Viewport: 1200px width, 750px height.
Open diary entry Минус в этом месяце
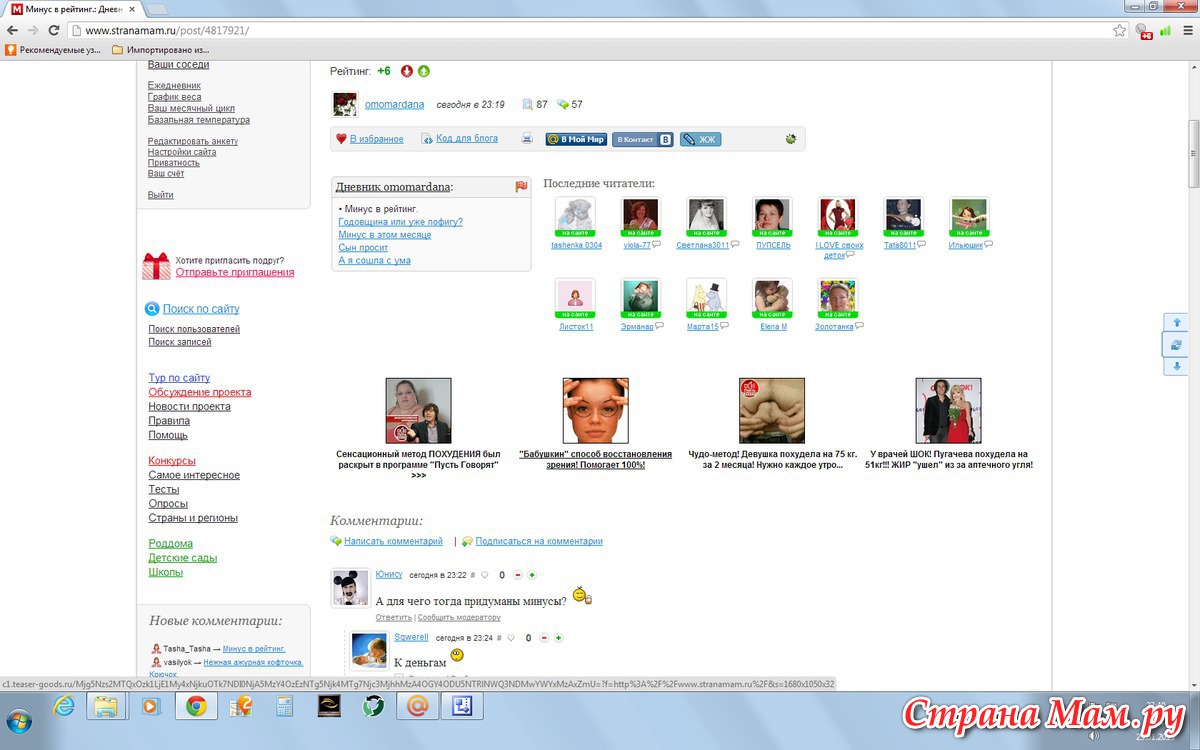pos(385,235)
